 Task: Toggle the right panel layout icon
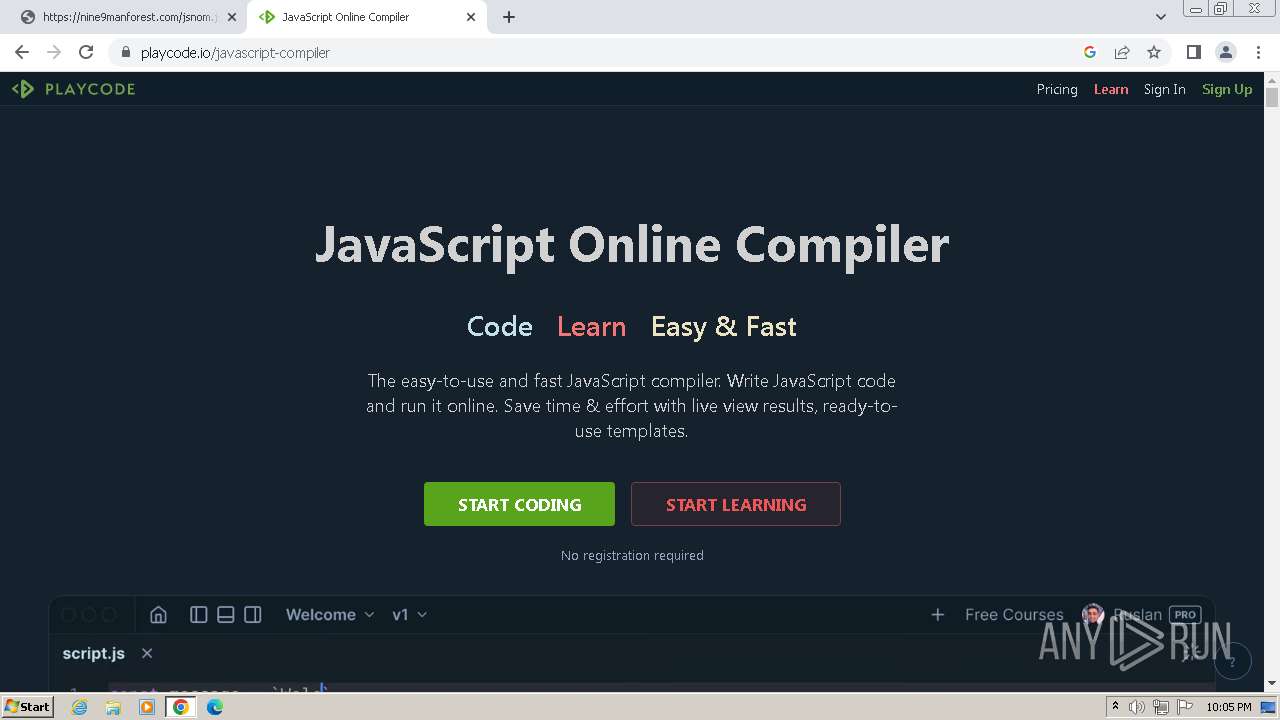(x=253, y=615)
